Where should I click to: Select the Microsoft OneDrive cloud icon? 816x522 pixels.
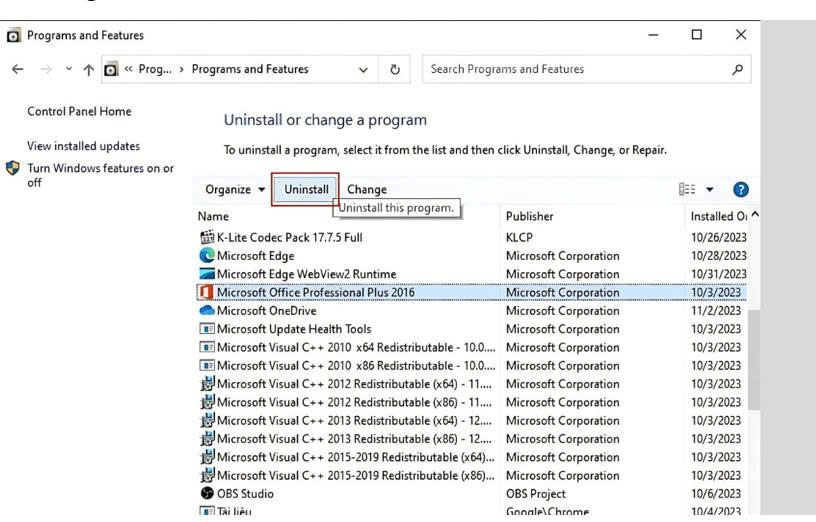point(207,311)
